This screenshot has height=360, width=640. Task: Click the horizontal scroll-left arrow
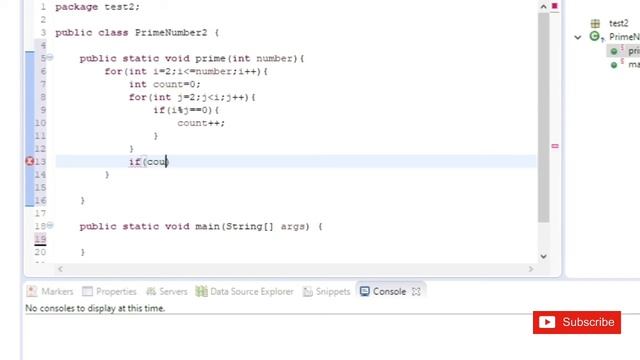click(60, 269)
